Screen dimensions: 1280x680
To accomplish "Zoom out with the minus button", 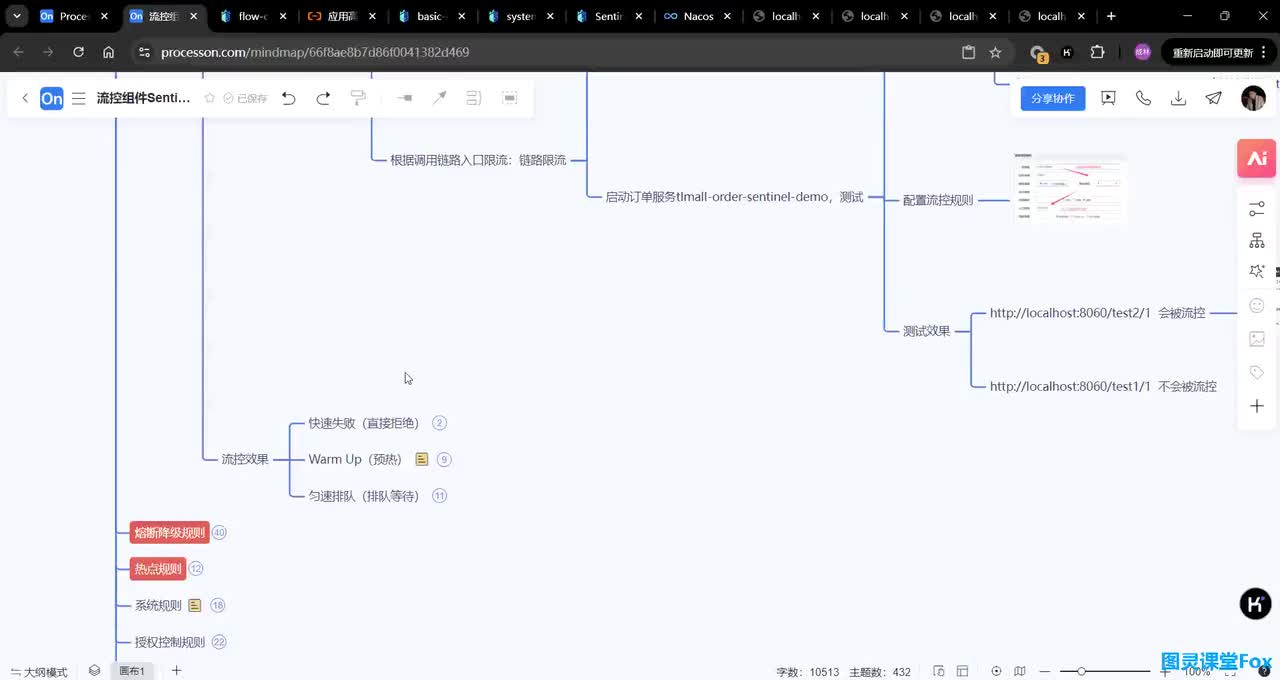I will pyautogui.click(x=1045, y=672).
